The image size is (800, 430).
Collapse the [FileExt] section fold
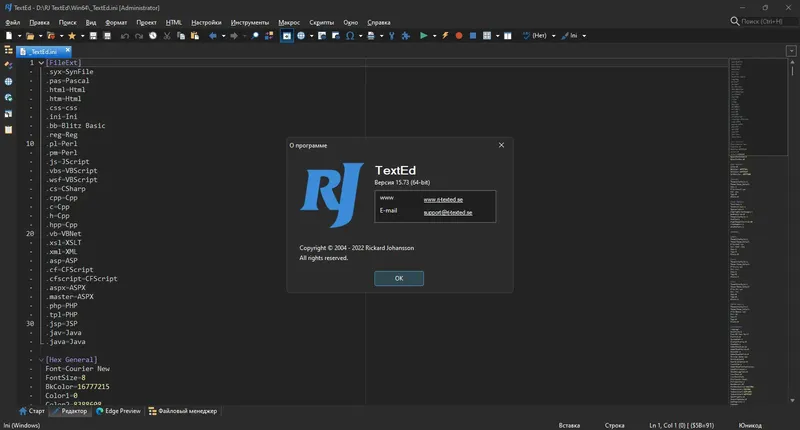[41, 63]
